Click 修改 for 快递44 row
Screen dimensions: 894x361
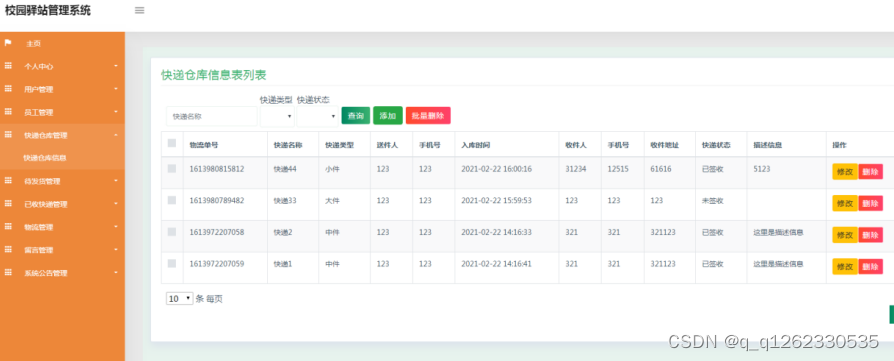click(x=845, y=172)
